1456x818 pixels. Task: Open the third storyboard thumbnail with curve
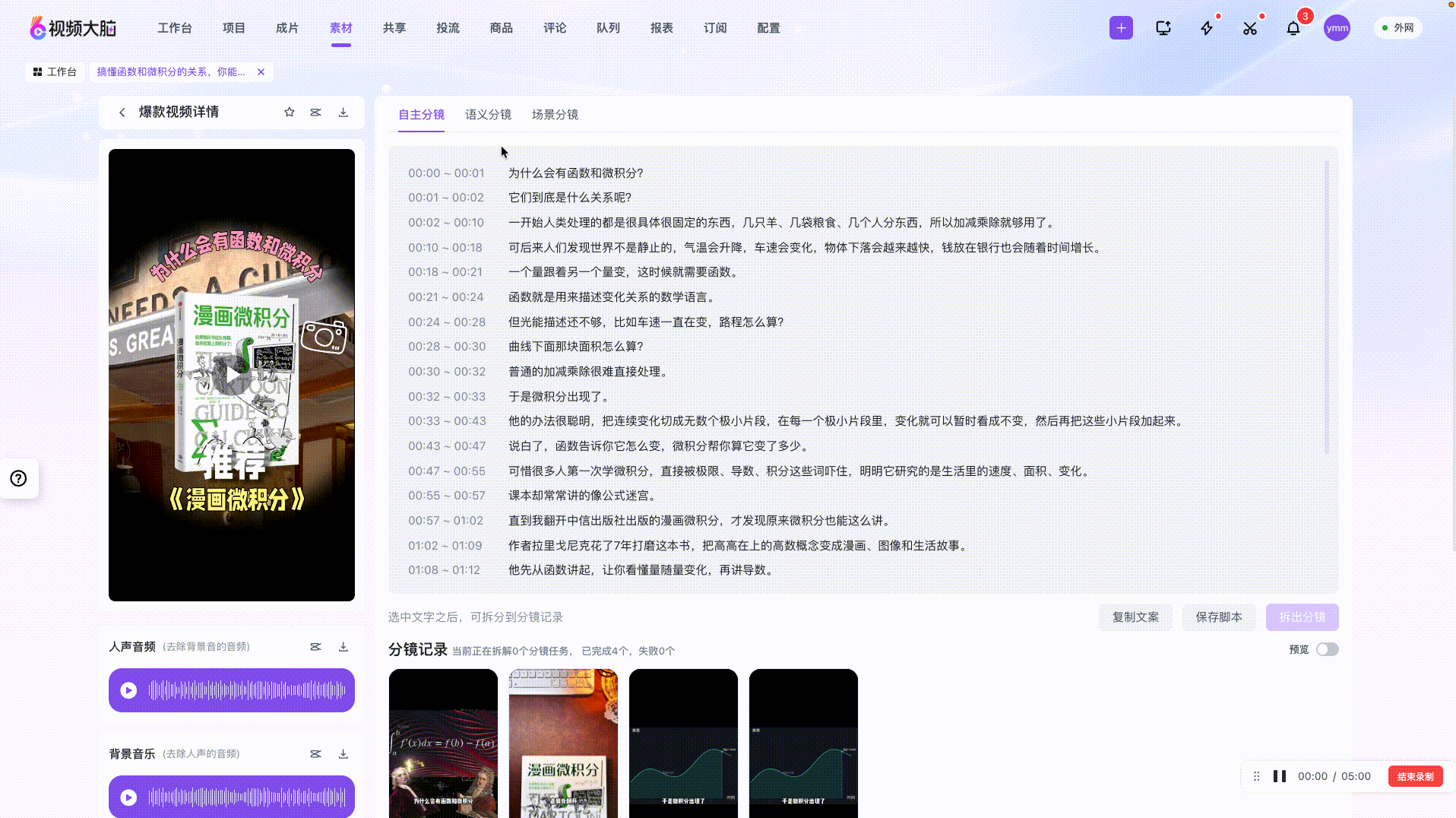click(683, 743)
